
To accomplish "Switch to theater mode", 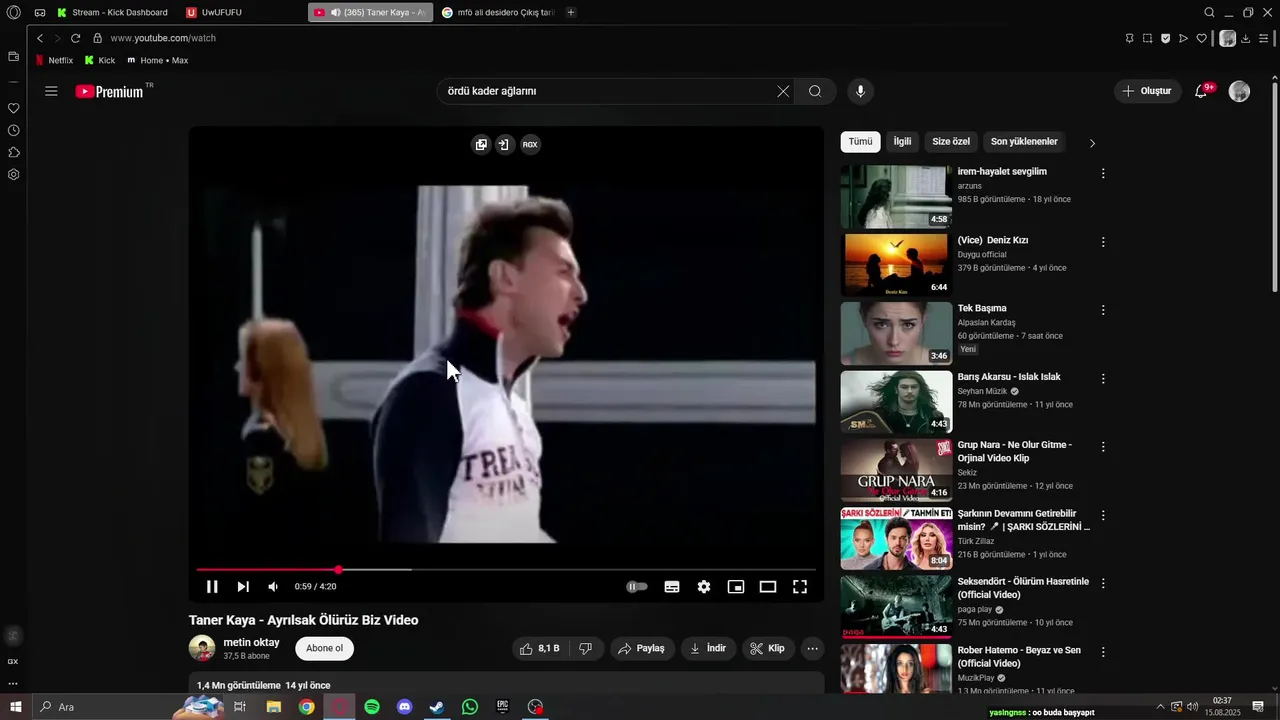I will click(768, 587).
